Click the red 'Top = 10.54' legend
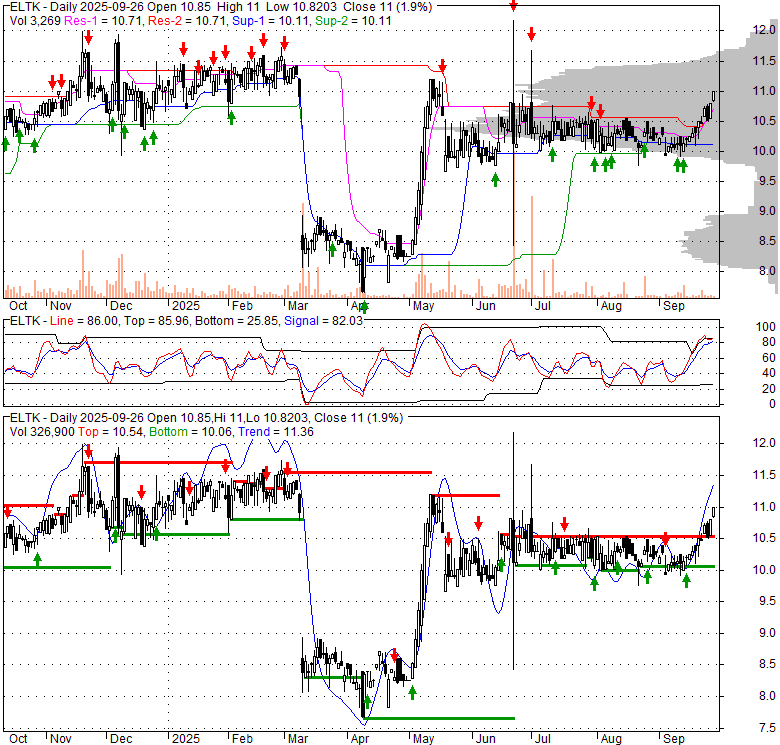This screenshot has height=745, width=780. pyautogui.click(x=111, y=432)
